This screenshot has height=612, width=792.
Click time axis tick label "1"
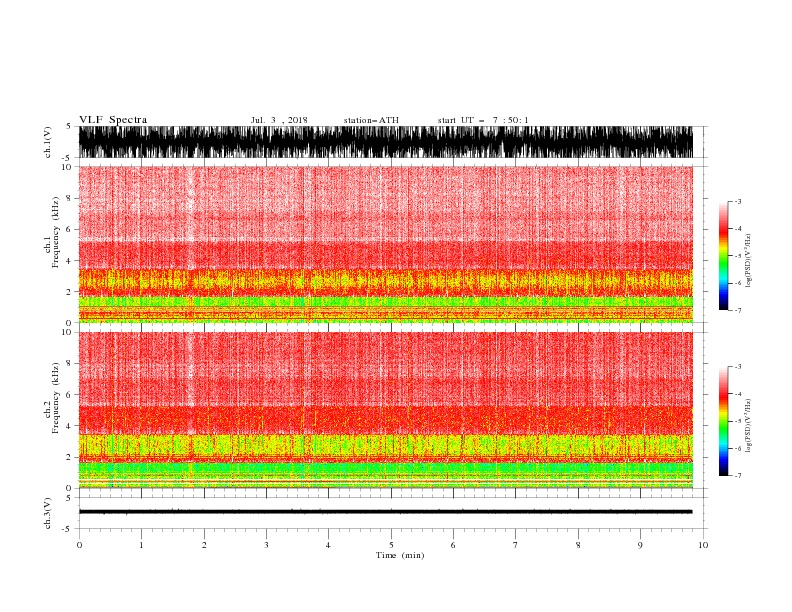(141, 545)
